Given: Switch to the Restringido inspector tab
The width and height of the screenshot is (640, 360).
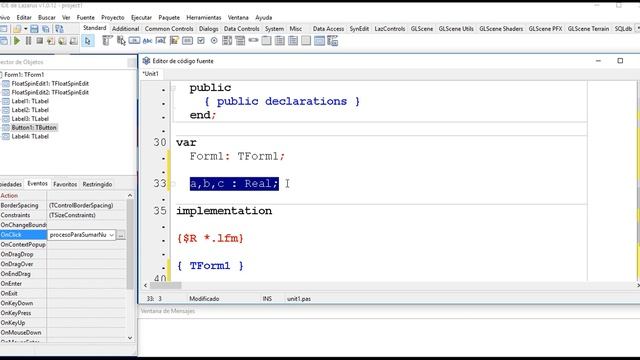Looking at the screenshot, I should (x=97, y=184).
